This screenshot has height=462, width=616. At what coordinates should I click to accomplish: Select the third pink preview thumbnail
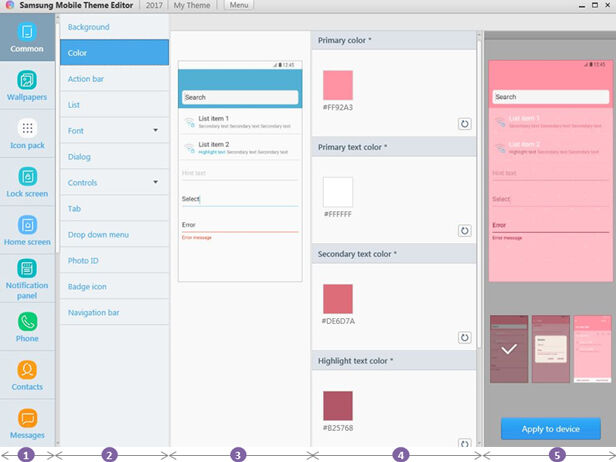pos(592,349)
